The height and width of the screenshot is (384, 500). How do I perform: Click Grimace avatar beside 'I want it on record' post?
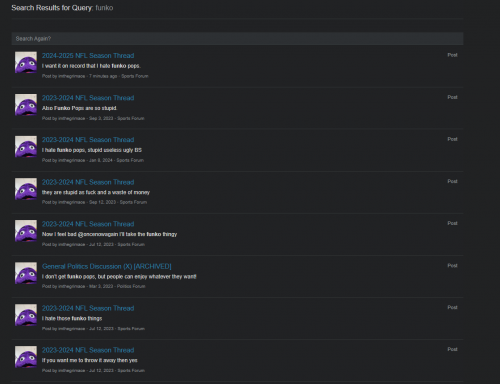point(26,62)
